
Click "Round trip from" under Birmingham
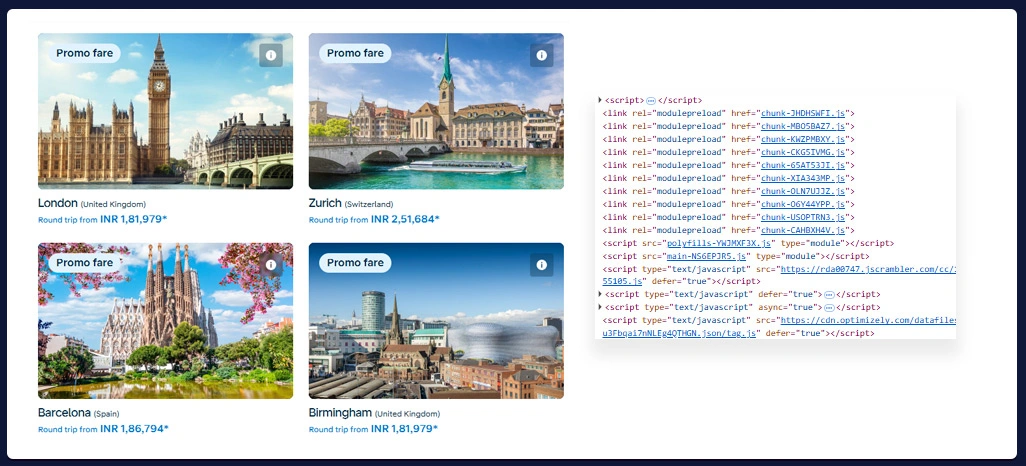tap(338, 429)
